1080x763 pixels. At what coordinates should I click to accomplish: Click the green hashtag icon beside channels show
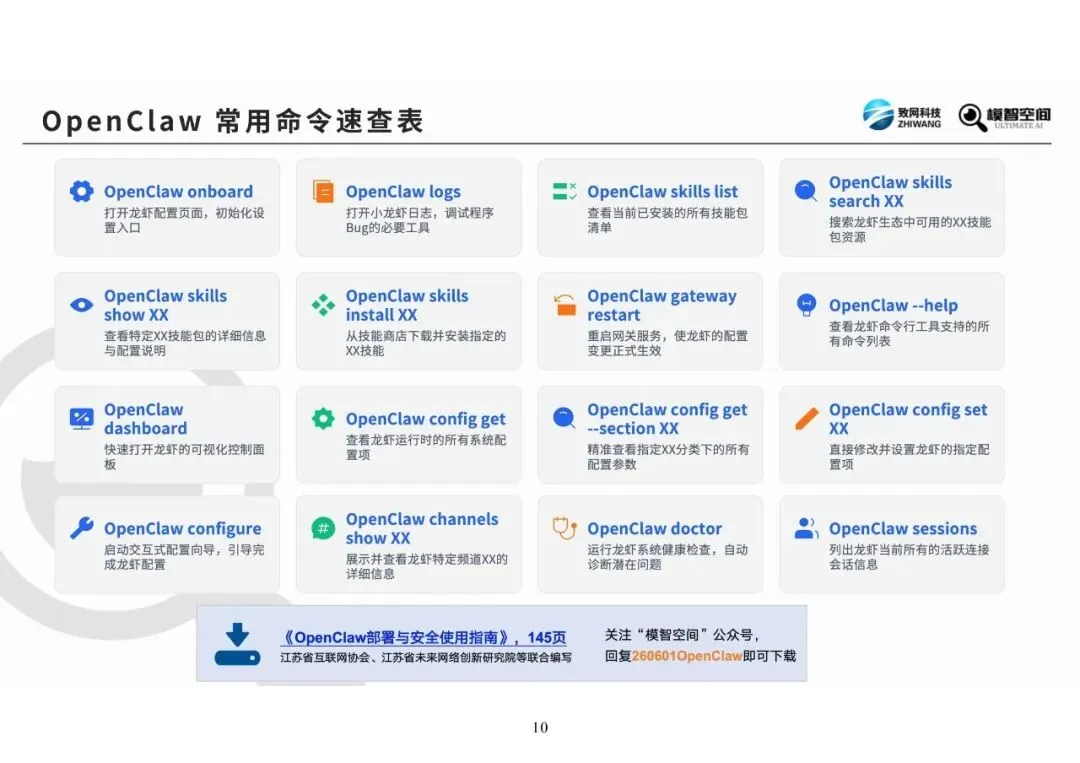click(x=323, y=528)
